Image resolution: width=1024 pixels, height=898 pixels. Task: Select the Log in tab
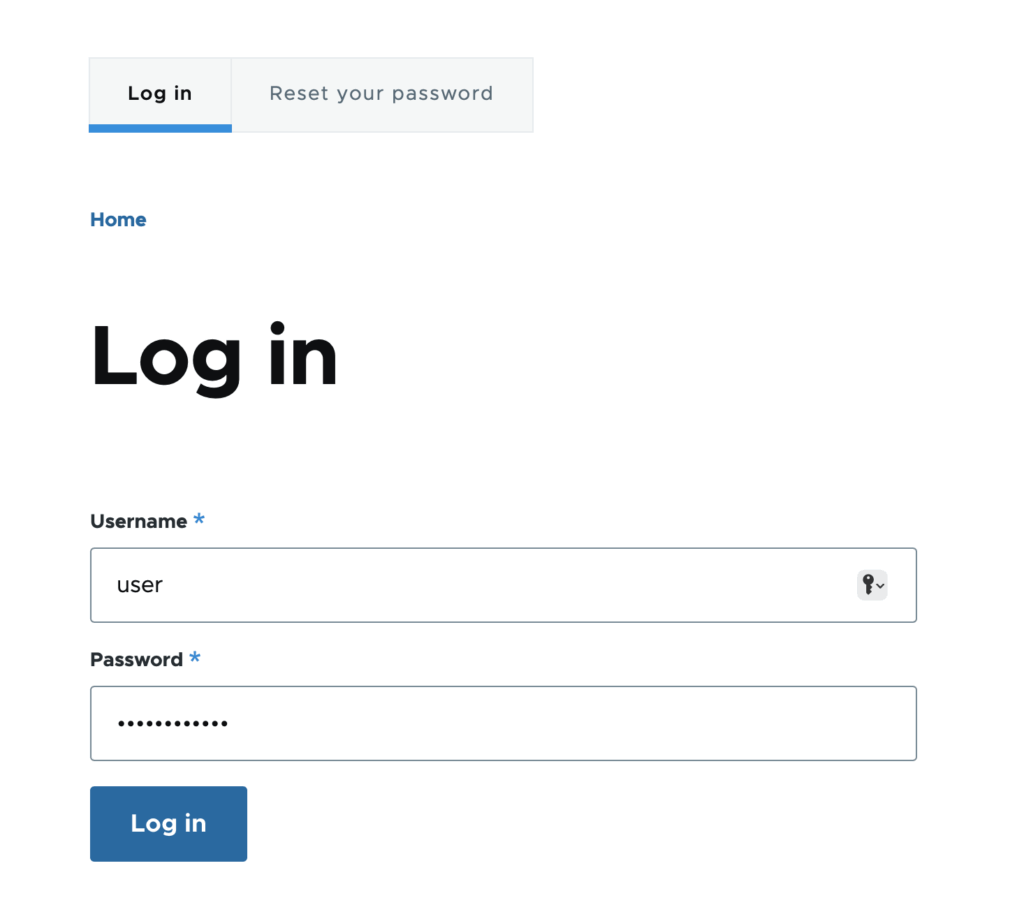[160, 95]
